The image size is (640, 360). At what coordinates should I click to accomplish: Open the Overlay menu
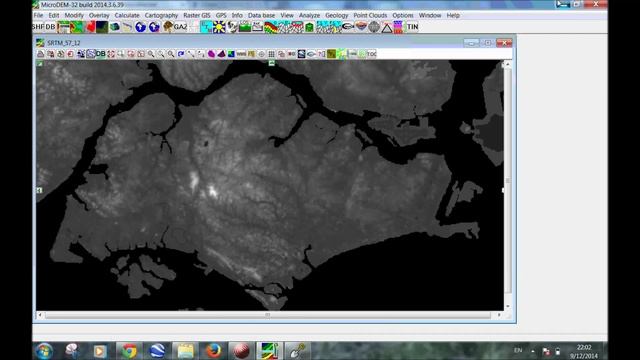pyautogui.click(x=99, y=15)
